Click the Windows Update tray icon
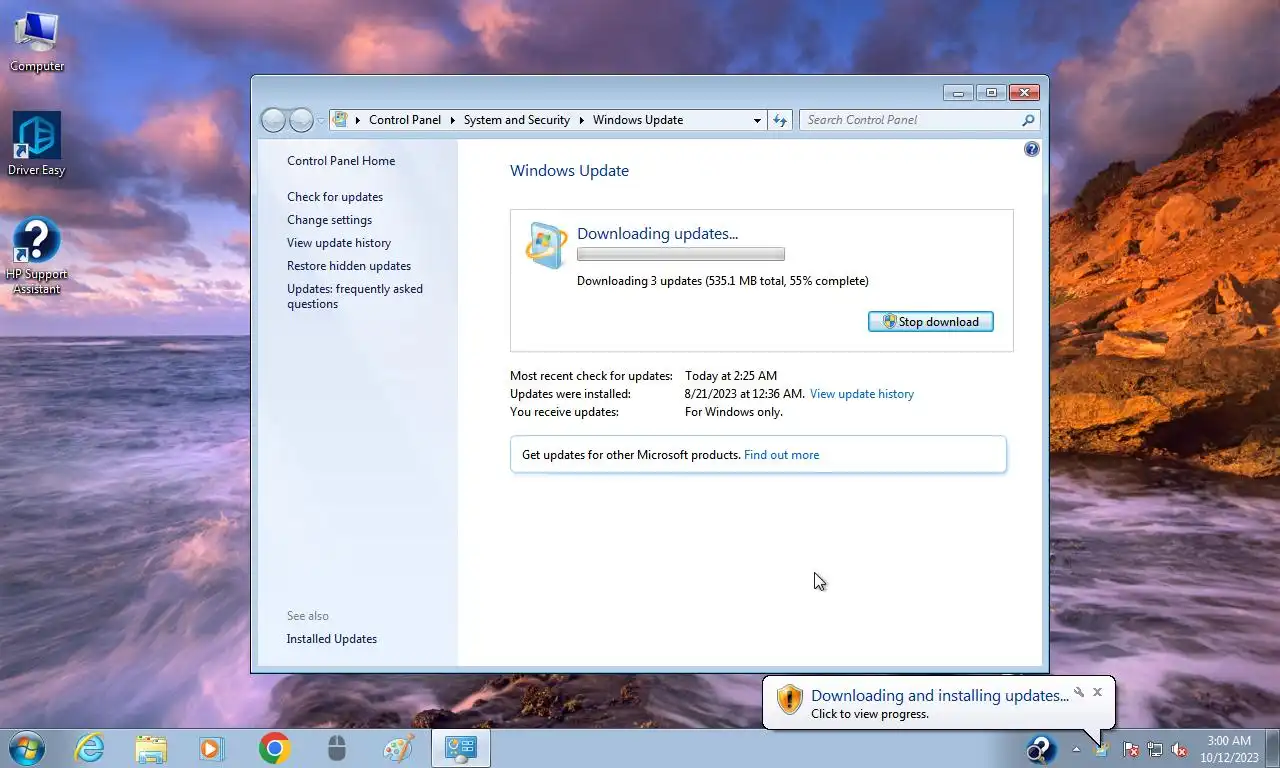The image size is (1280, 768). pos(1102,749)
